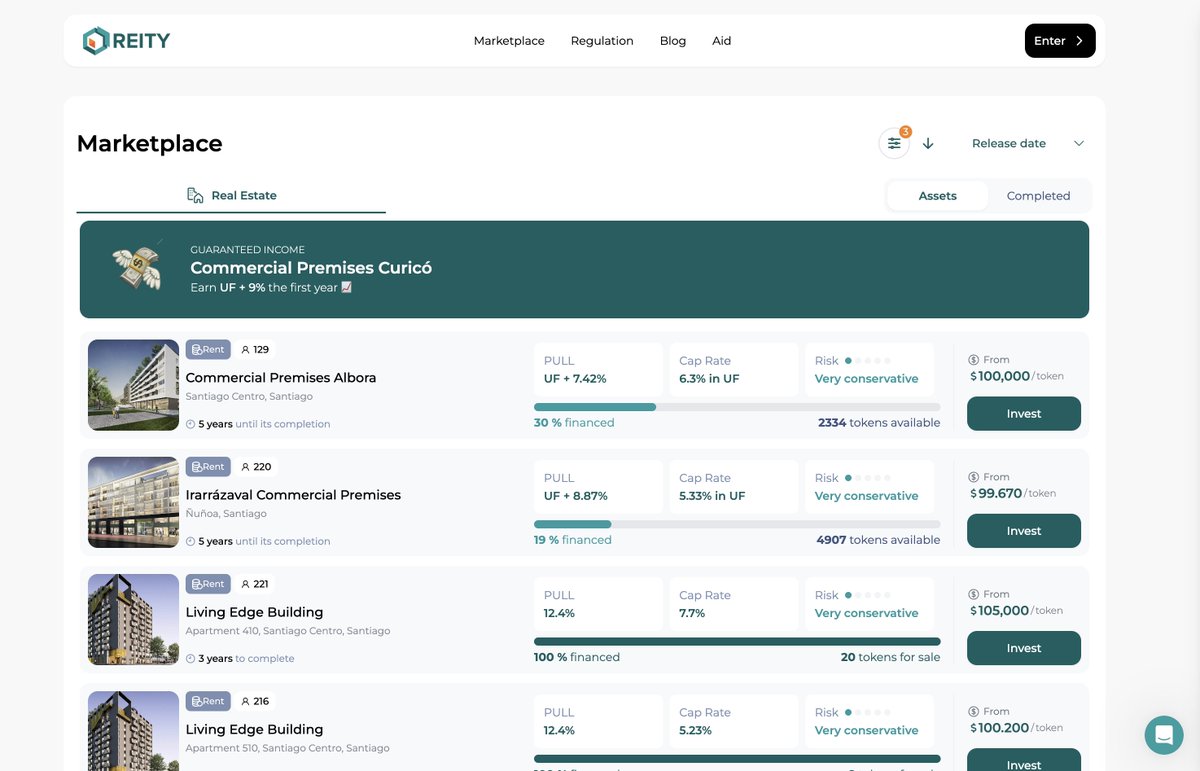Click dollar coin icon near $100.200

(974, 711)
